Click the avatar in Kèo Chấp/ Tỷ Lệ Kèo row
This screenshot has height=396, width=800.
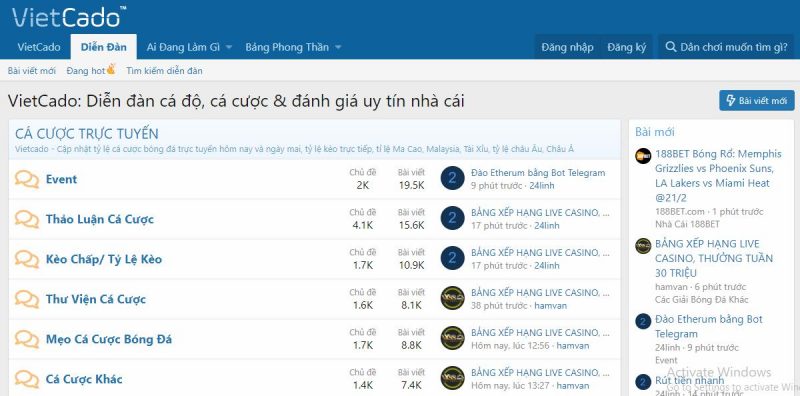coord(453,258)
